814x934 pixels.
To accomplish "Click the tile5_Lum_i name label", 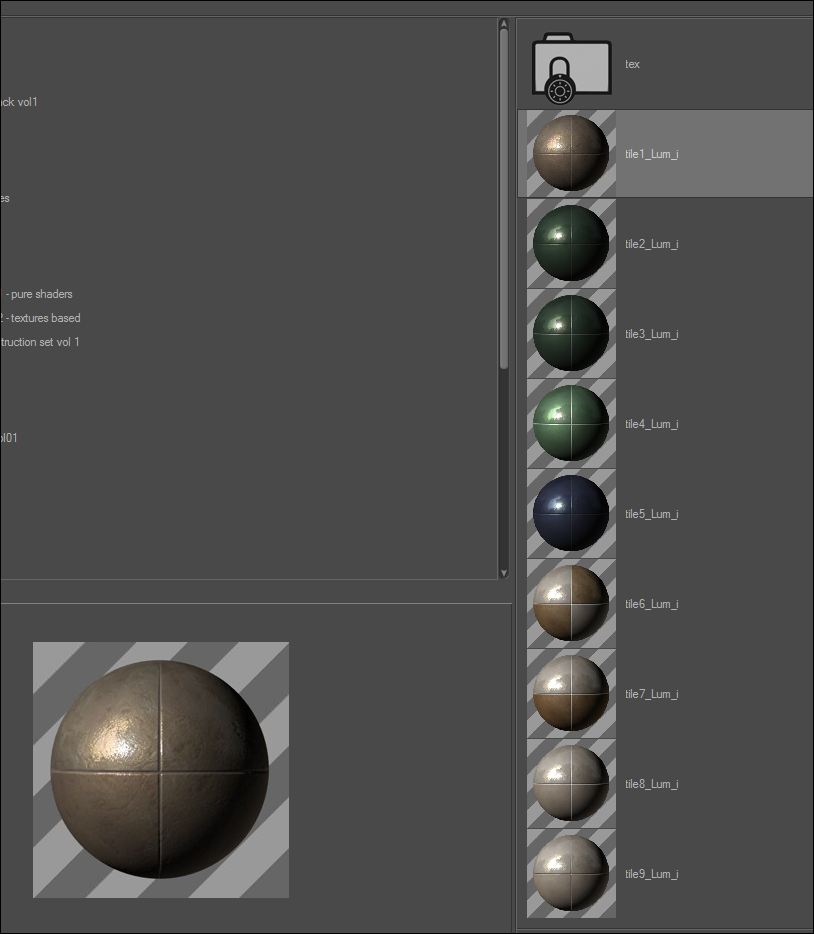I will (x=652, y=514).
